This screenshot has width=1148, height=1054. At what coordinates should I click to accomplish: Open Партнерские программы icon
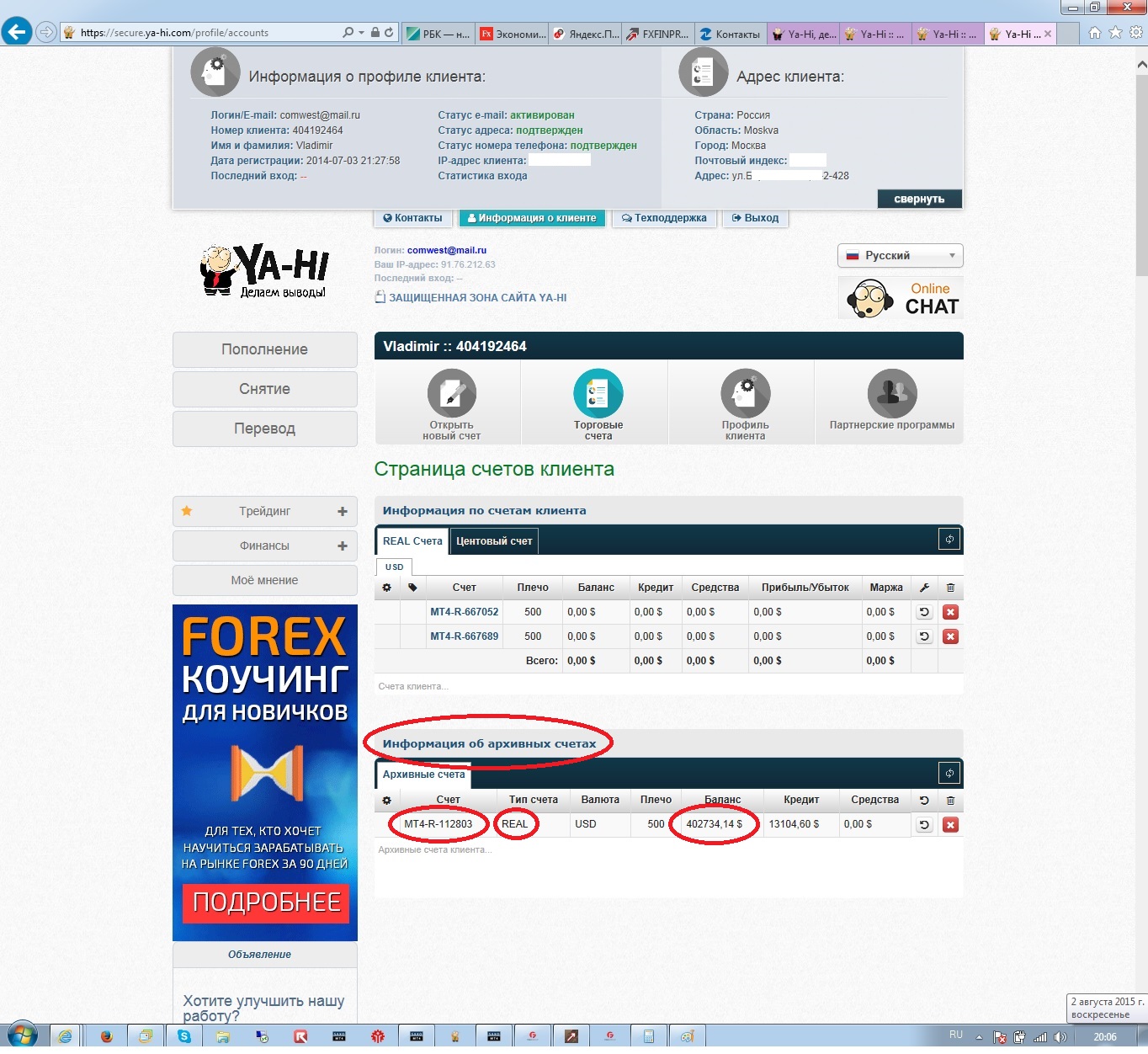pos(892,394)
